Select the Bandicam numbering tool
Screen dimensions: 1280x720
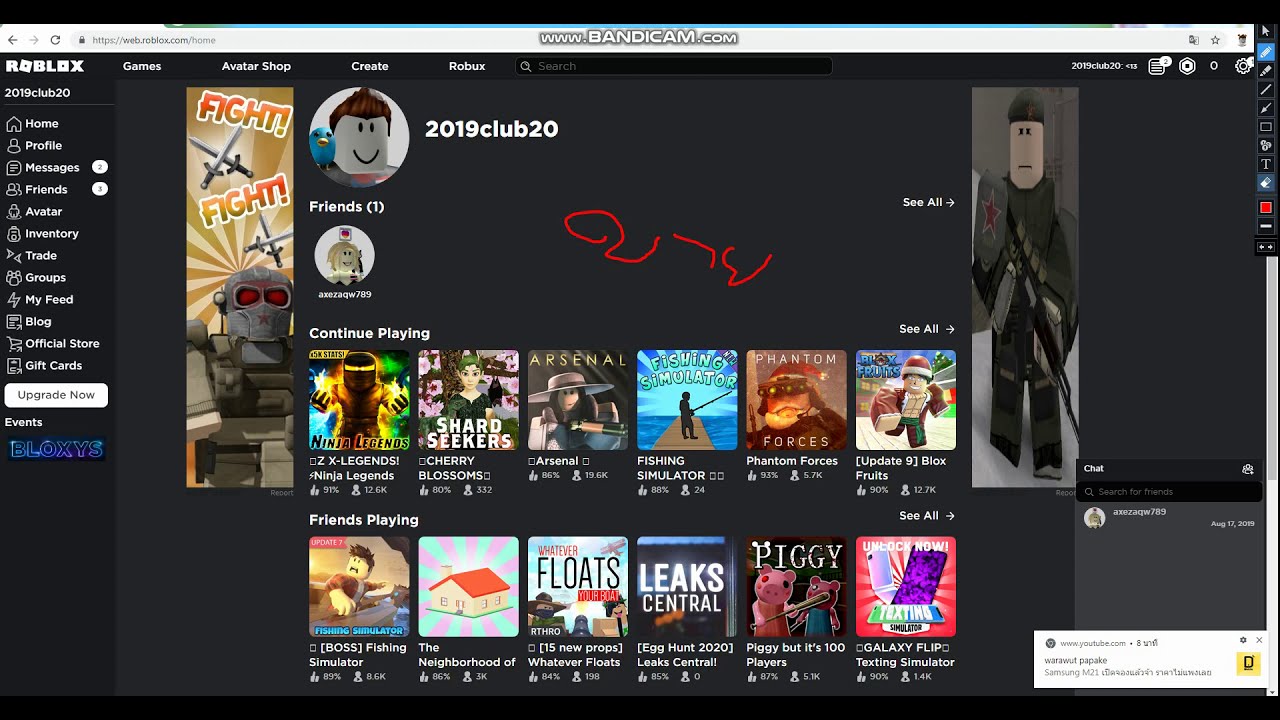[1265, 146]
